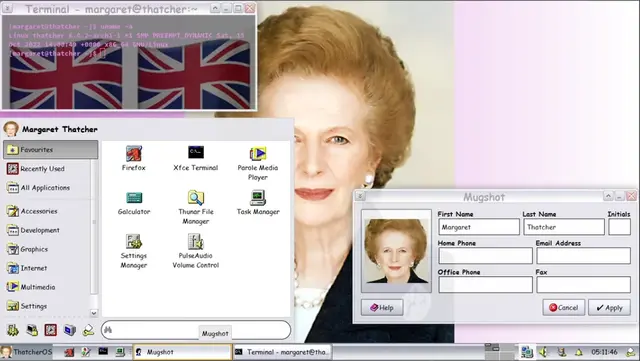Apply changes in Mugshot
Screen dimensions: 640x361
point(609,308)
